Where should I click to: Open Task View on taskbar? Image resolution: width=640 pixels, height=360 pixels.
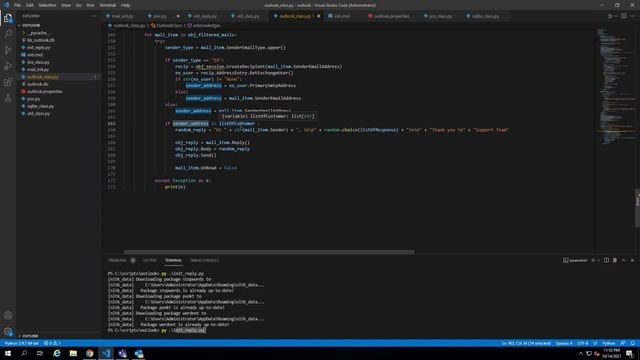[40, 353]
